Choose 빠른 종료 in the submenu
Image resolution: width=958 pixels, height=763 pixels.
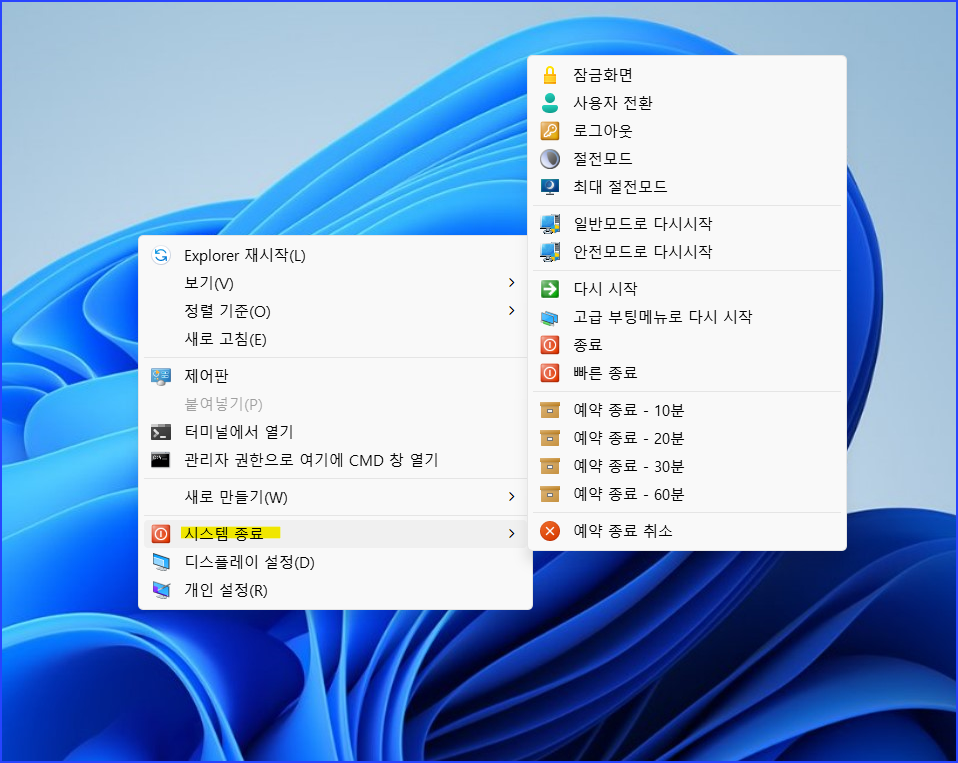(687, 373)
